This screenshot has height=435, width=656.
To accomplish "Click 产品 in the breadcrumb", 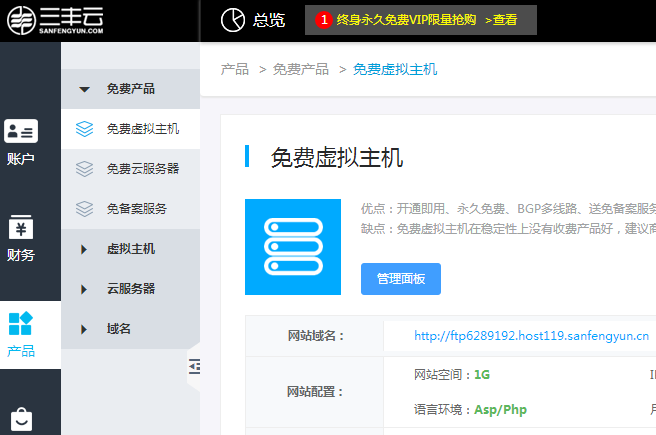I will coord(235,69).
